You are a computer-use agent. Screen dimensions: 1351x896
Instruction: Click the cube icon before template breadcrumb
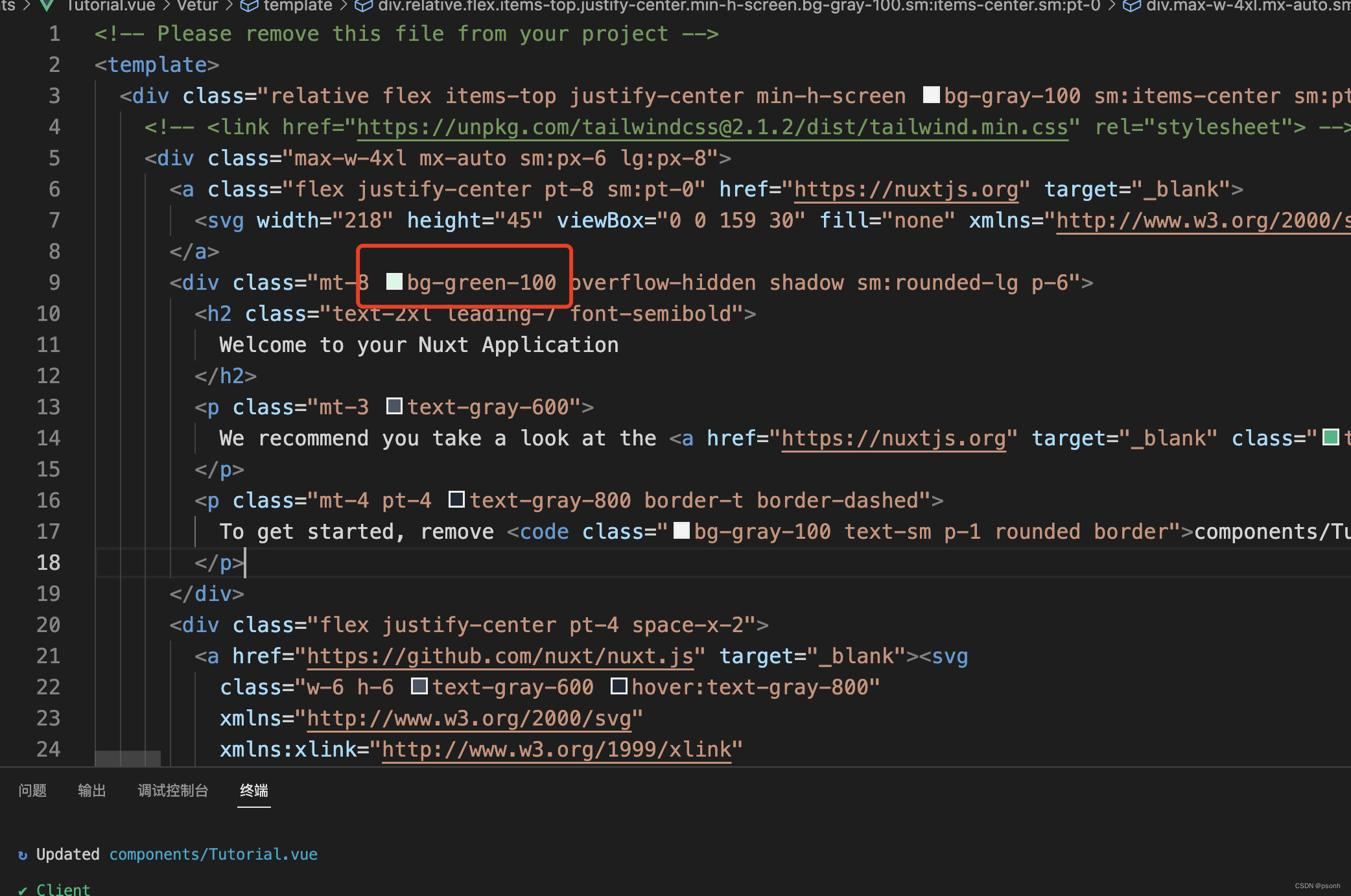click(250, 6)
